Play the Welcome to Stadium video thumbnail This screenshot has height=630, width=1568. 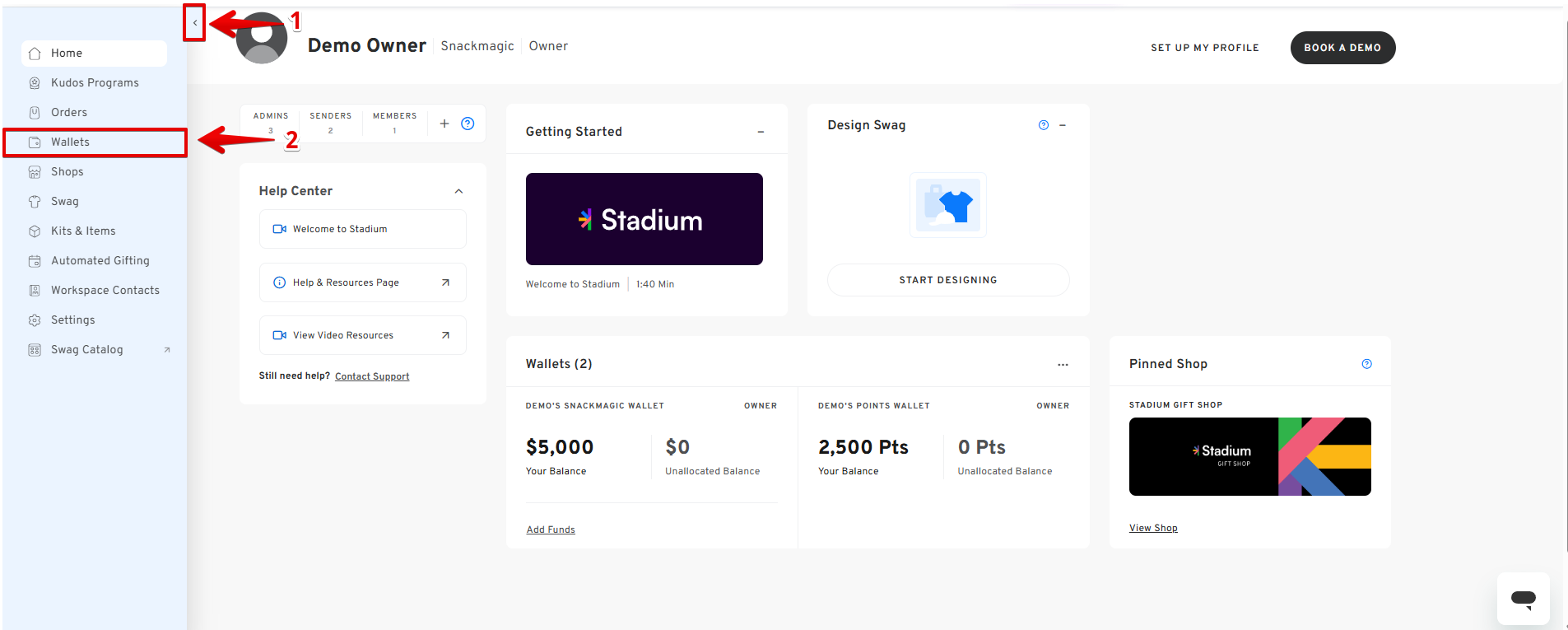click(644, 219)
